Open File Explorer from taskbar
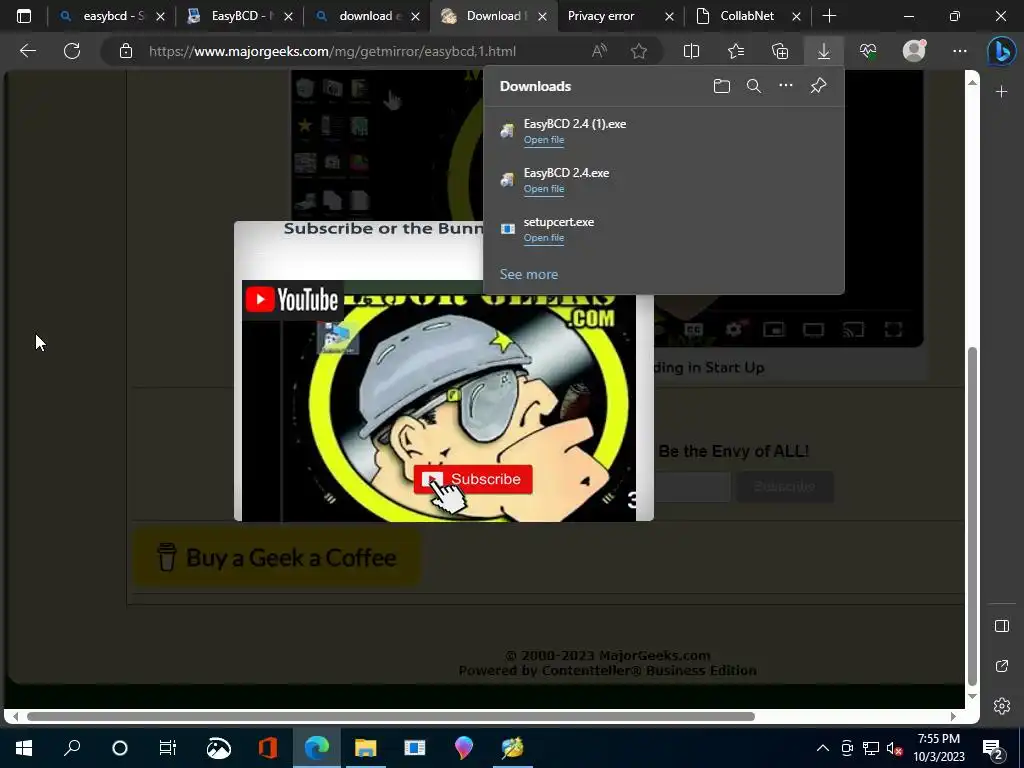 [366, 748]
